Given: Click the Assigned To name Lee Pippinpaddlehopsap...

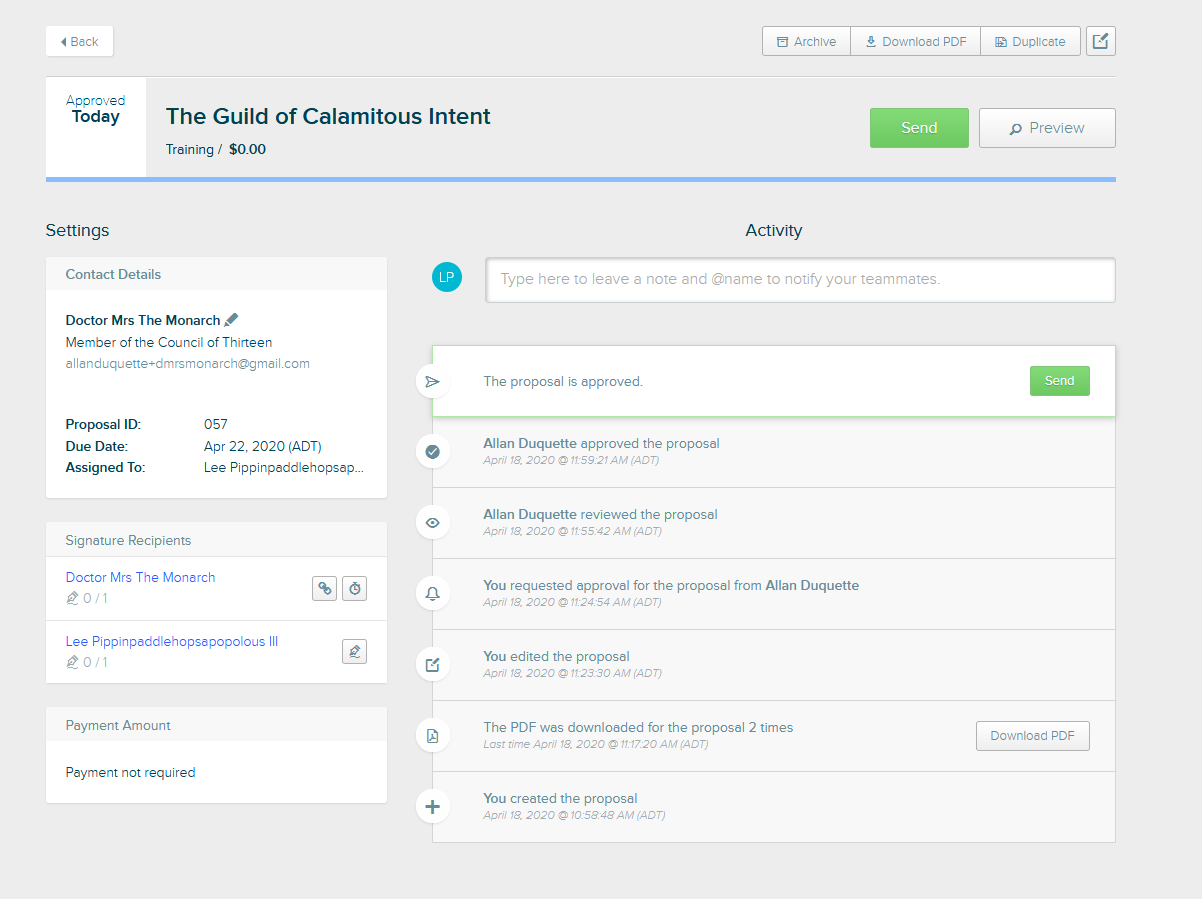Looking at the screenshot, I should pyautogui.click(x=284, y=467).
